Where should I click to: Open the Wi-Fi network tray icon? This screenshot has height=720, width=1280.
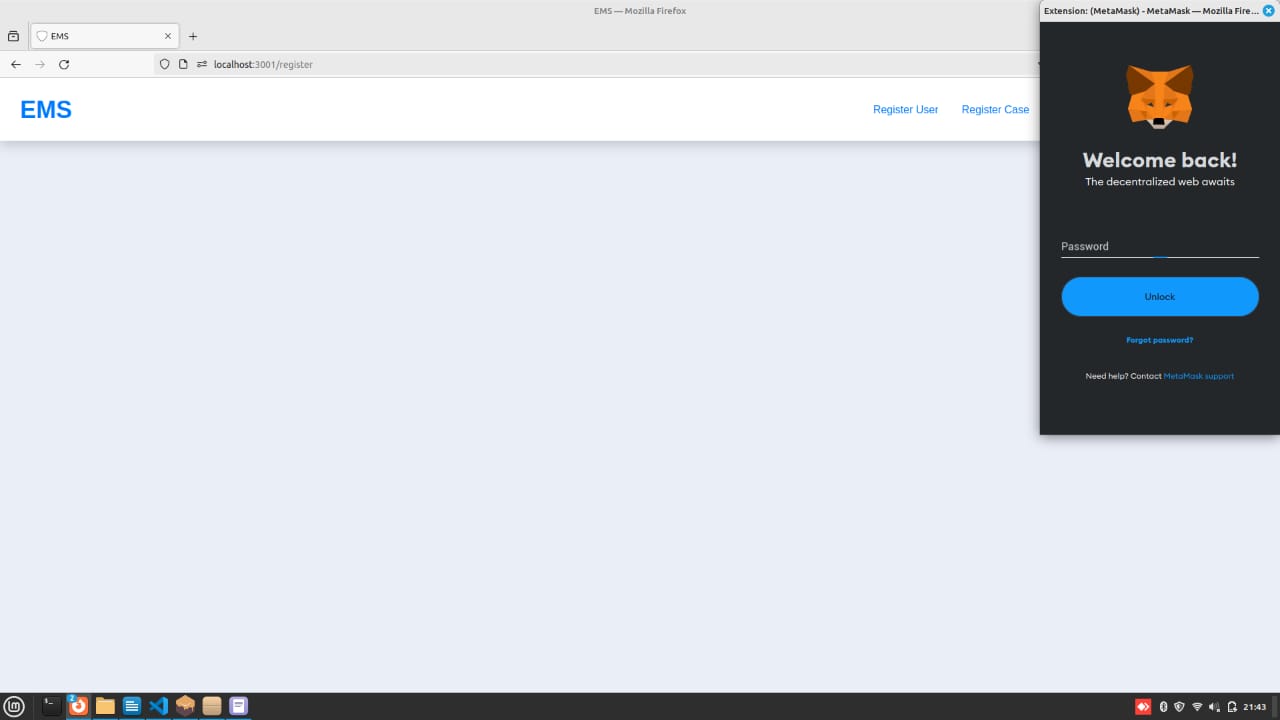1197,707
